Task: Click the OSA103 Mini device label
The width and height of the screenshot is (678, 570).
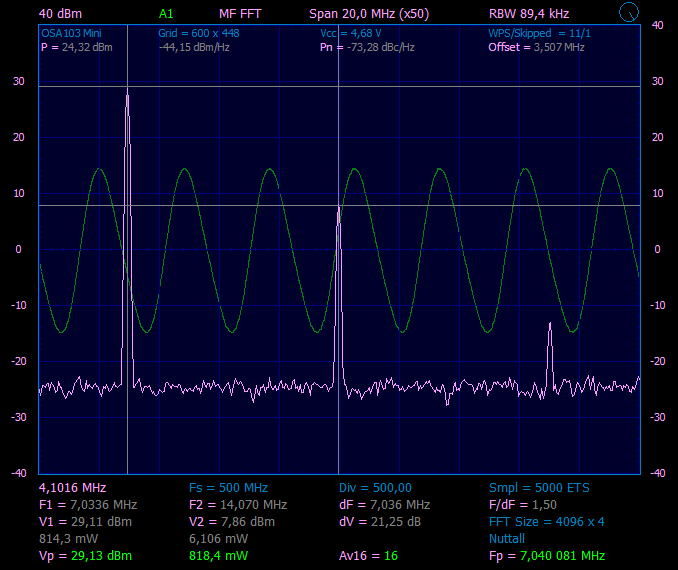Action: pyautogui.click(x=71, y=33)
